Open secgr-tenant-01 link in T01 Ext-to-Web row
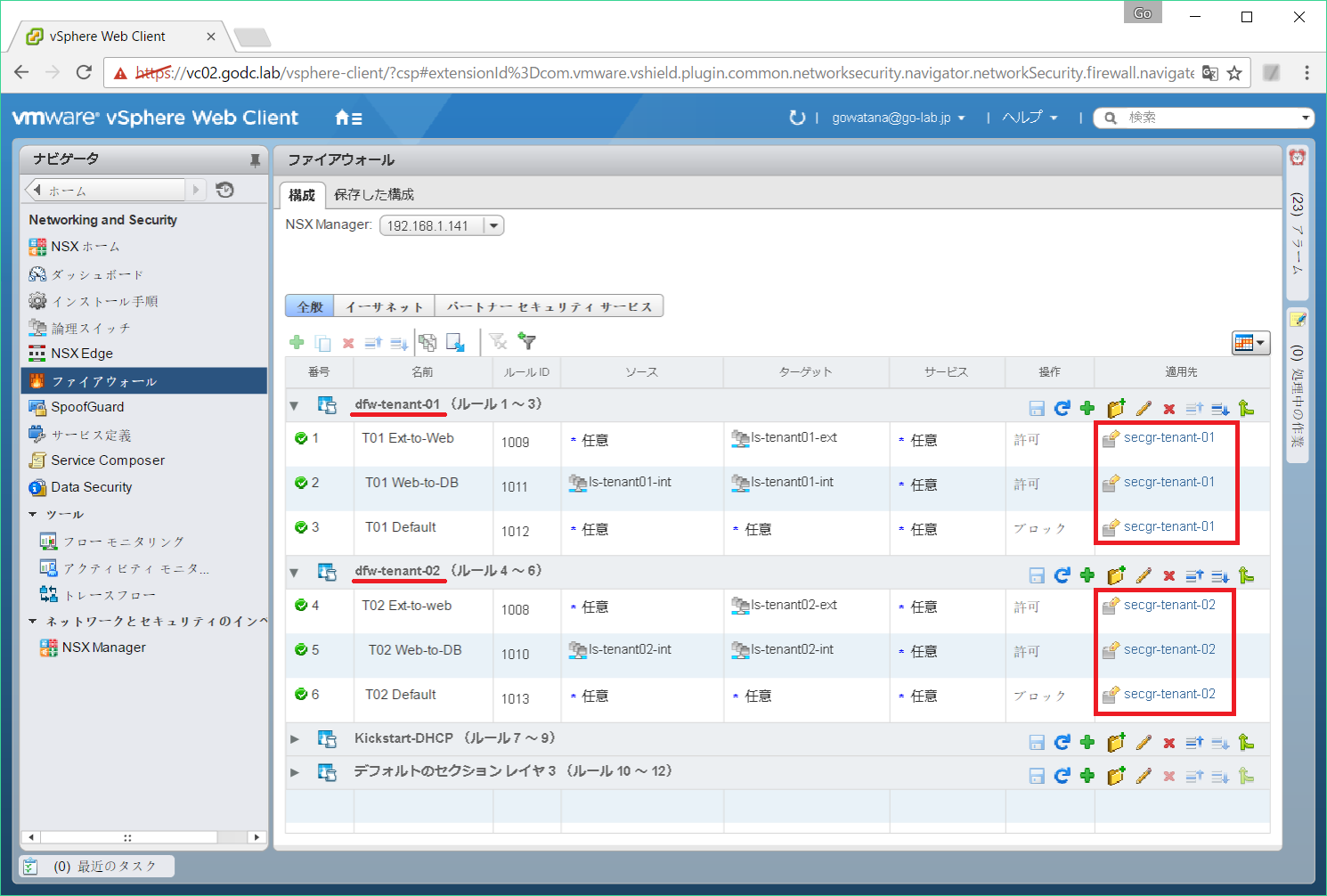Viewport: 1327px width, 896px height. 1168,437
